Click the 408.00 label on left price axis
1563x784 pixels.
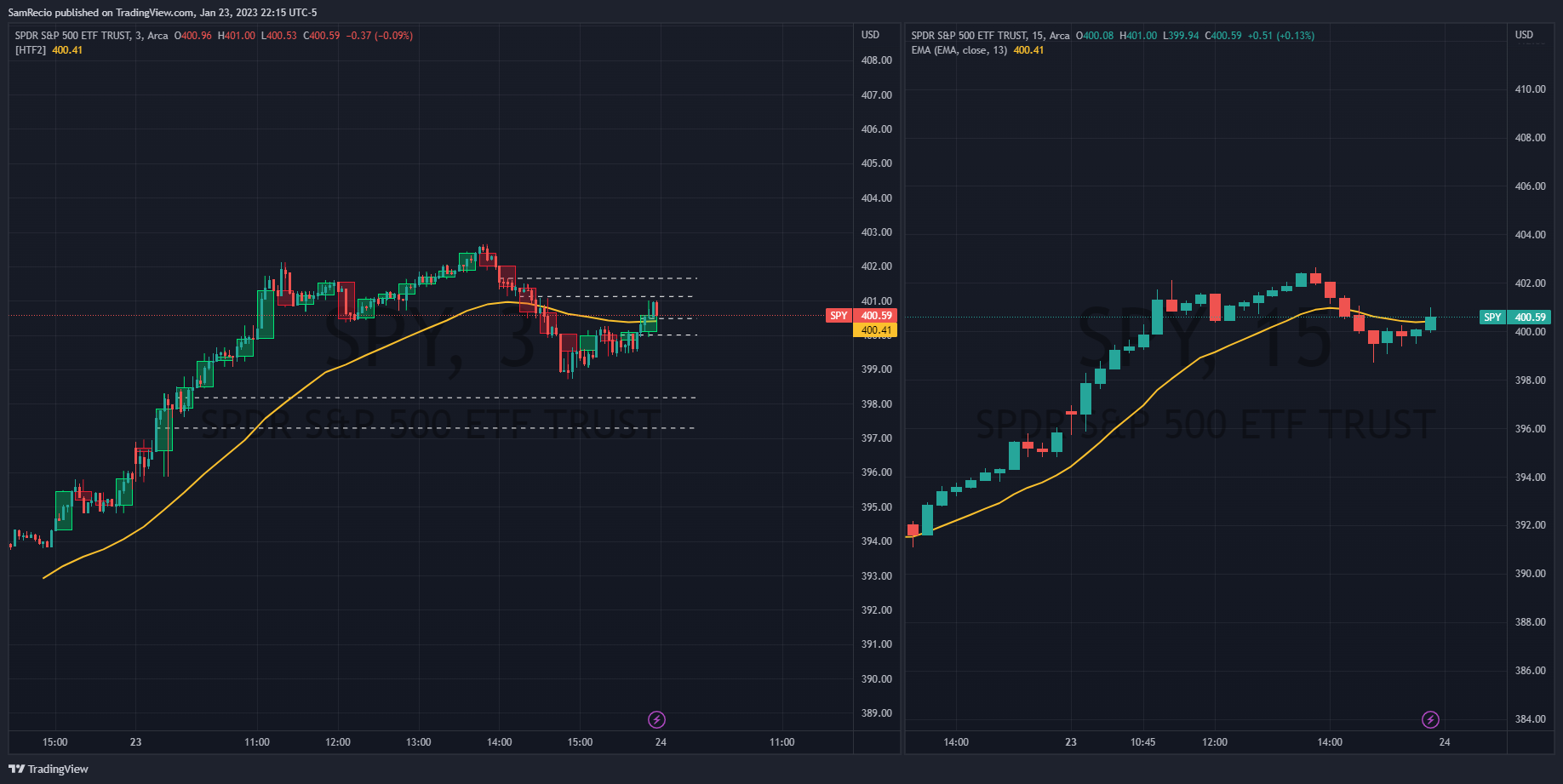[x=876, y=60]
